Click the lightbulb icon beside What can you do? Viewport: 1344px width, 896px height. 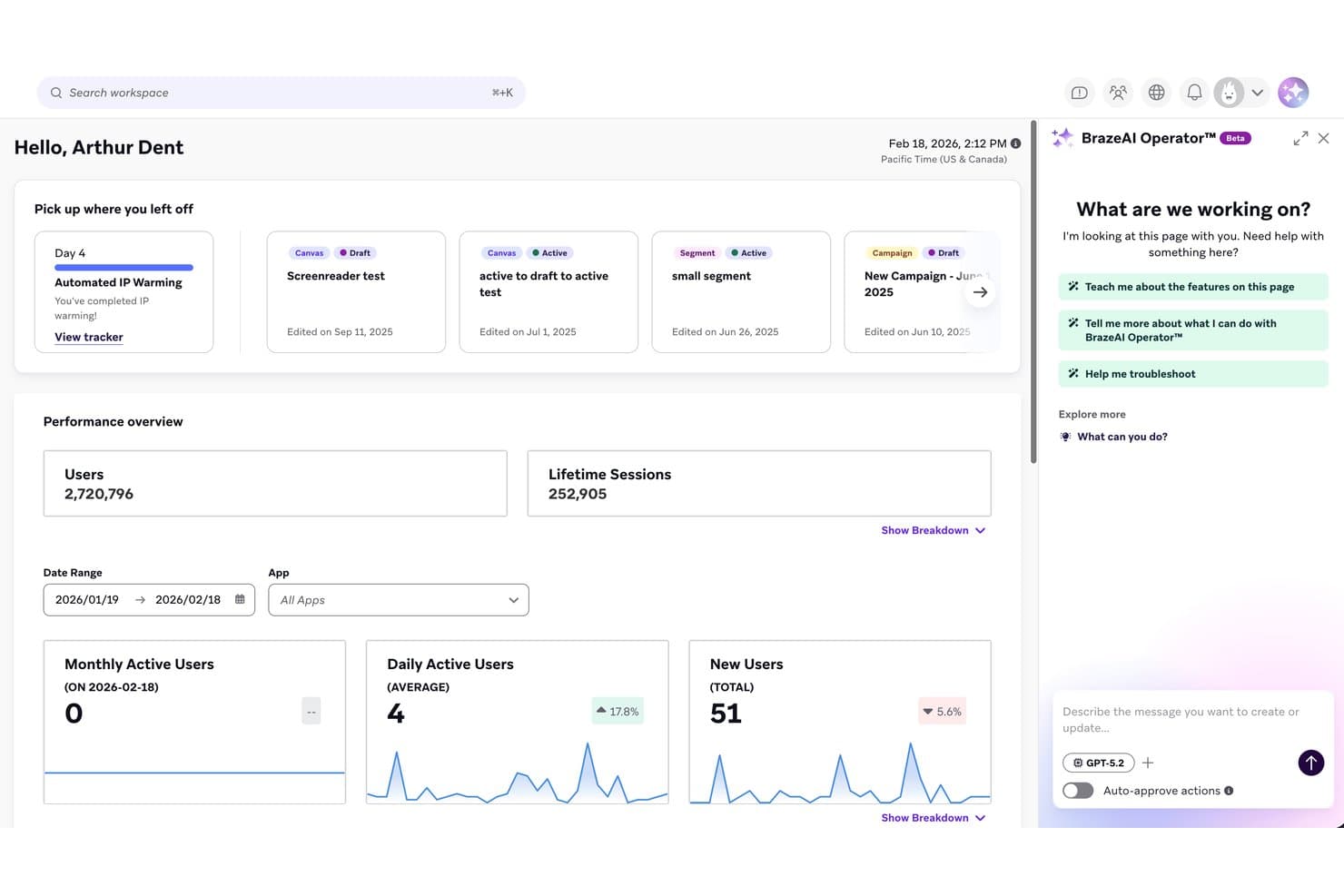[1066, 437]
